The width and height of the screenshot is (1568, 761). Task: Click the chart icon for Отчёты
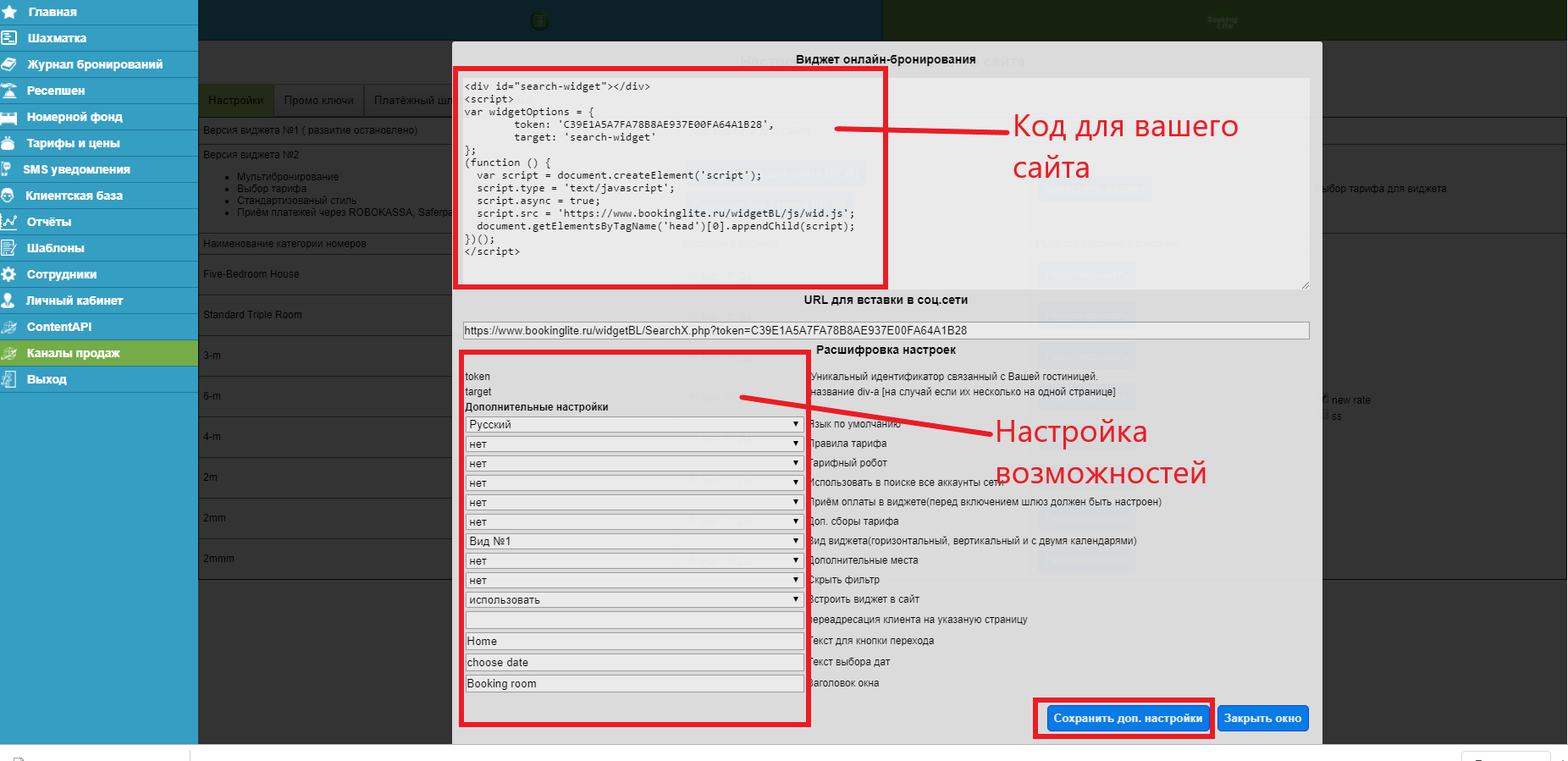click(9, 222)
